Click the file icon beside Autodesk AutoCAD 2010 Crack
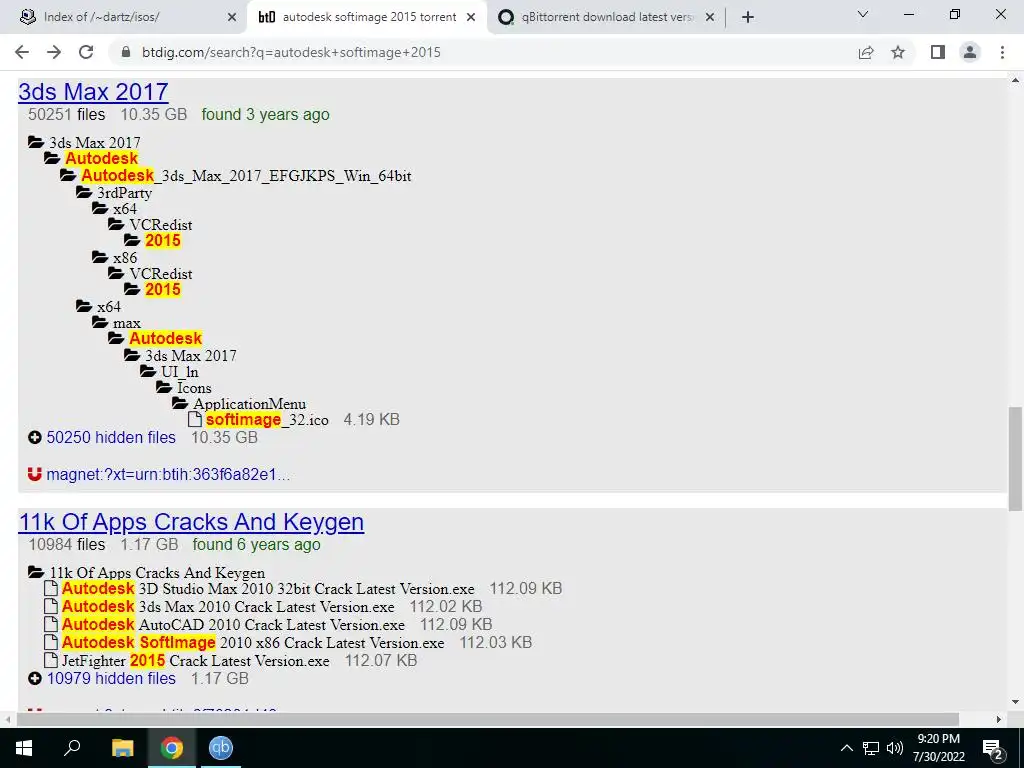The width and height of the screenshot is (1024, 768). point(51,624)
